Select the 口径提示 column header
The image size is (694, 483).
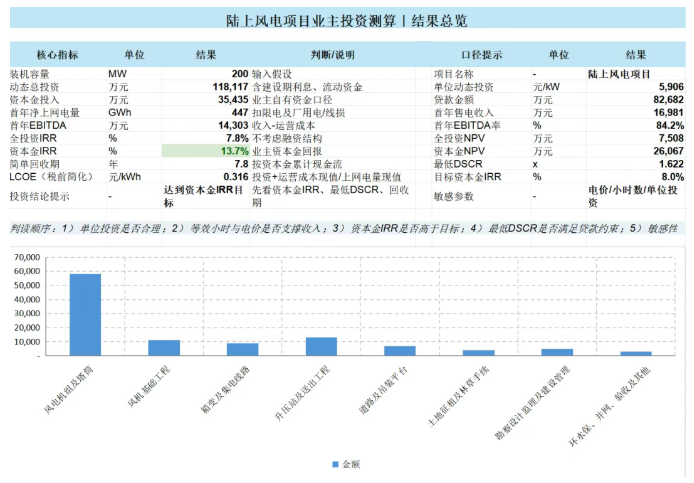pos(482,55)
